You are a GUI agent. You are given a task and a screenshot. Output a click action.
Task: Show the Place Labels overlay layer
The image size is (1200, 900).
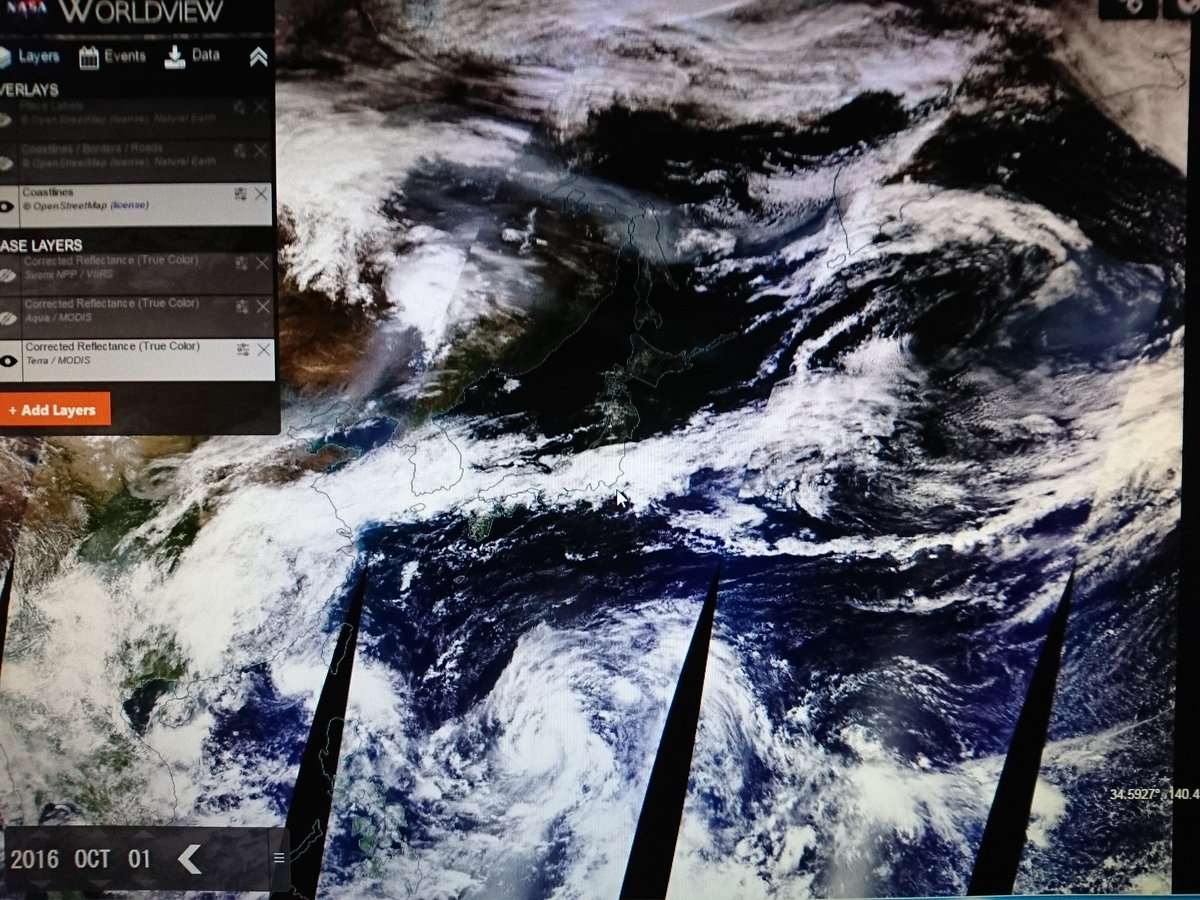click(6, 119)
